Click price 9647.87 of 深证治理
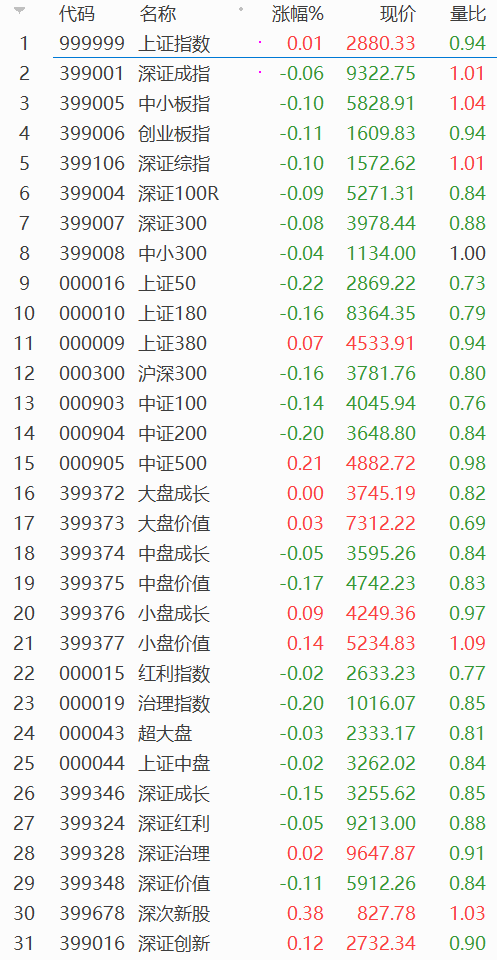Viewport: 497px width, 960px height. pyautogui.click(x=381, y=853)
